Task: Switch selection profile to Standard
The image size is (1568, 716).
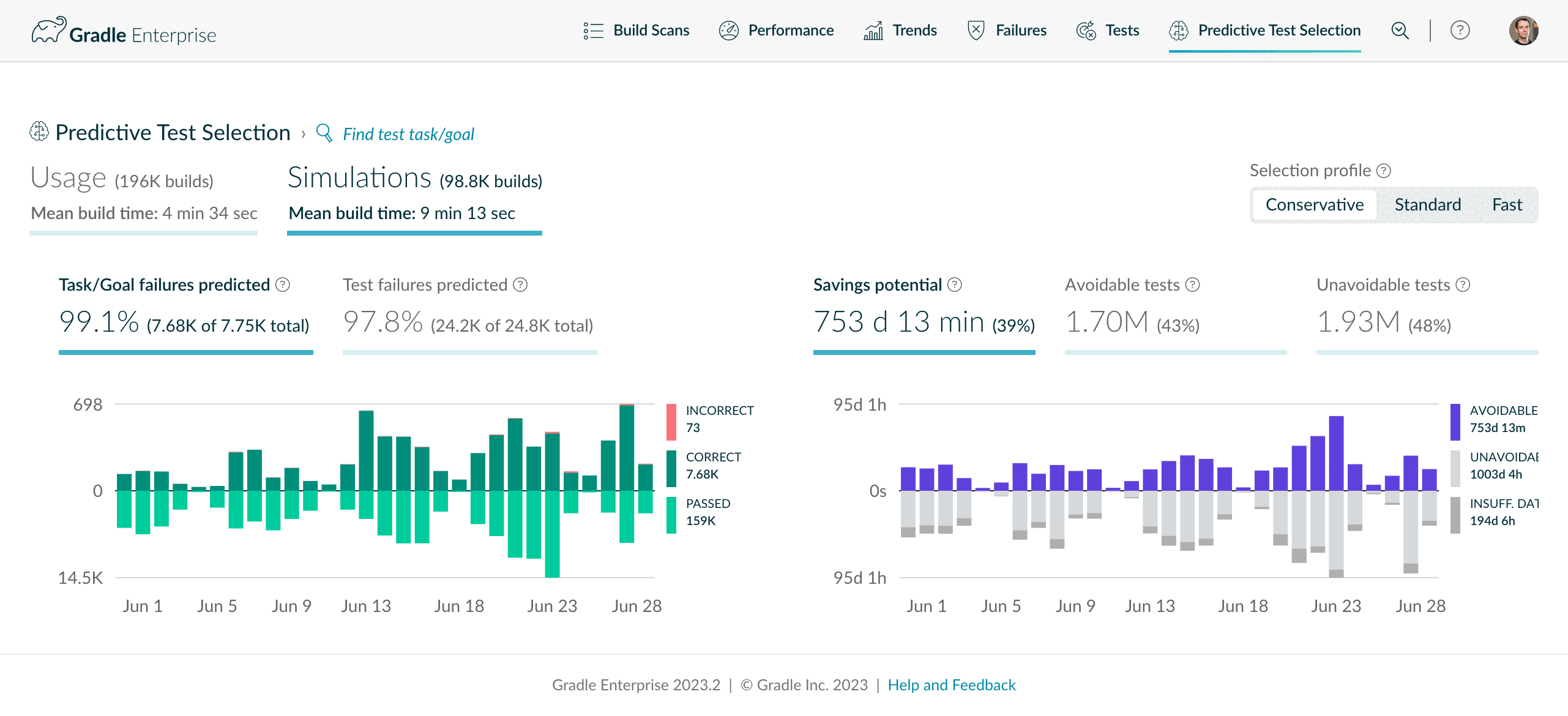Action: (1427, 205)
